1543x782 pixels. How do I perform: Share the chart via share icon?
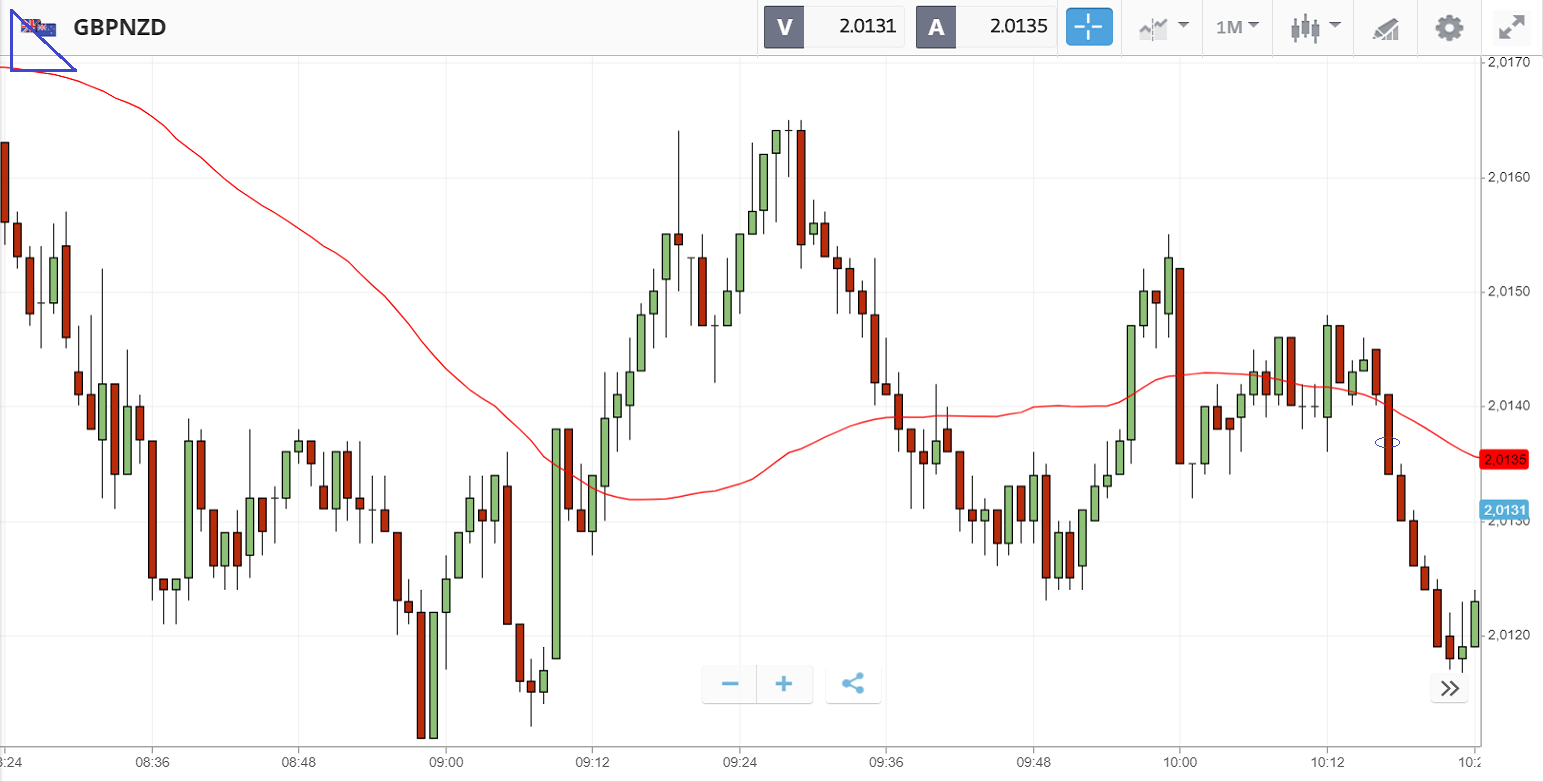853,684
